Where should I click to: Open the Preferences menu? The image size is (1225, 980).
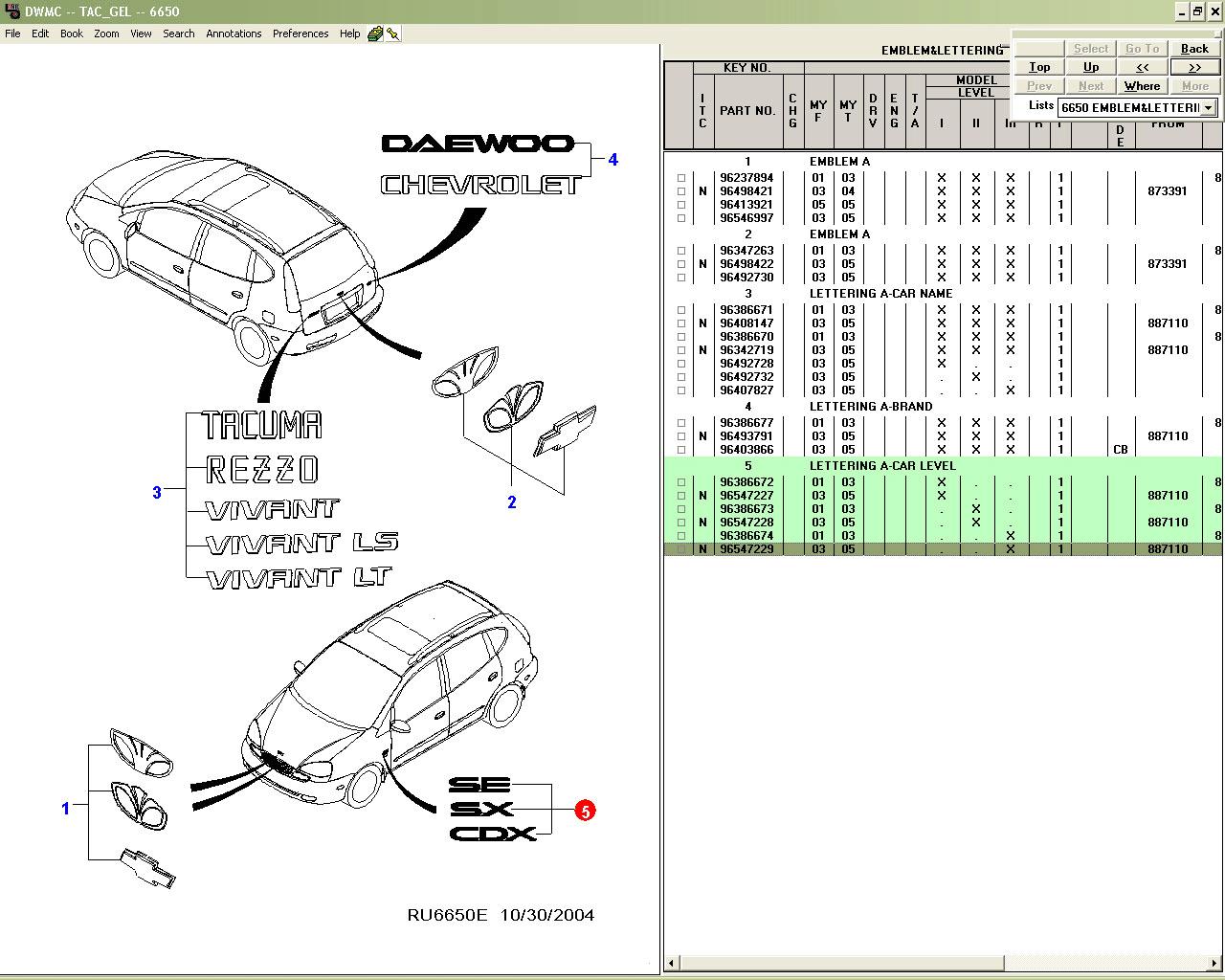pyautogui.click(x=301, y=33)
